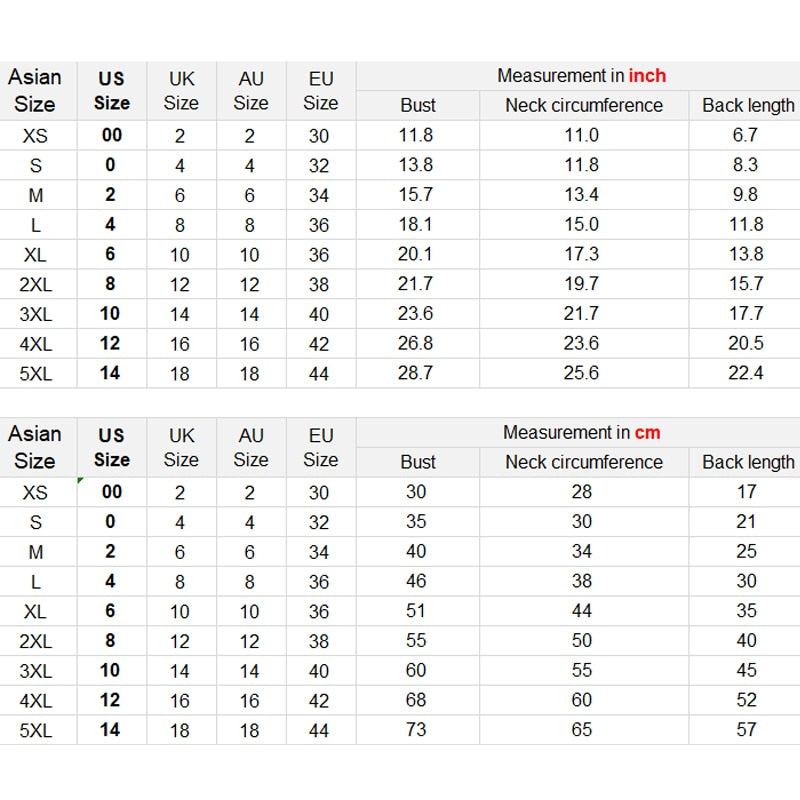Screen dimensions: 800x800
Task: Click Back length header in inch table
Action: pyautogui.click(x=747, y=105)
